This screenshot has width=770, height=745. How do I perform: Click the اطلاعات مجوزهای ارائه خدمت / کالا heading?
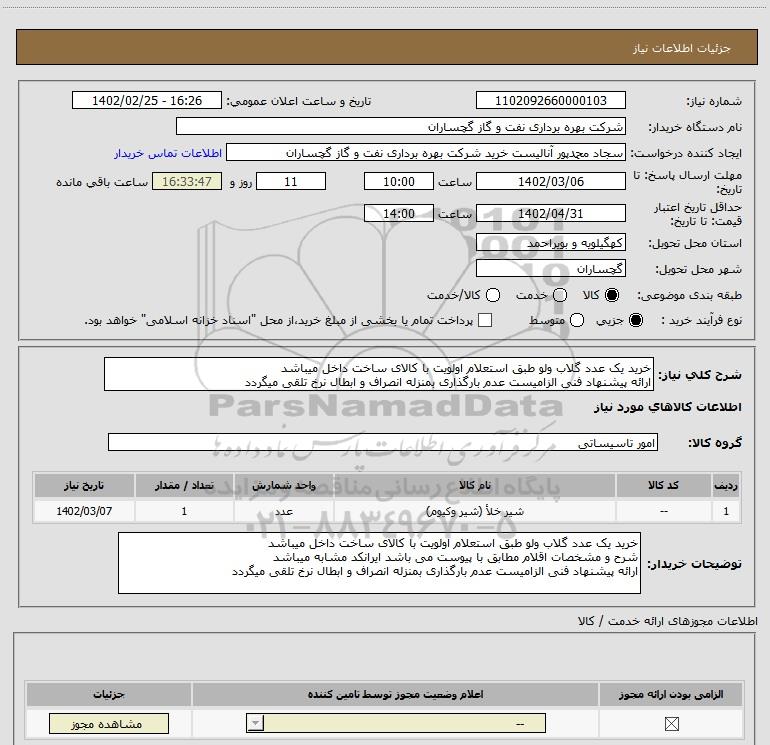[x=667, y=621]
